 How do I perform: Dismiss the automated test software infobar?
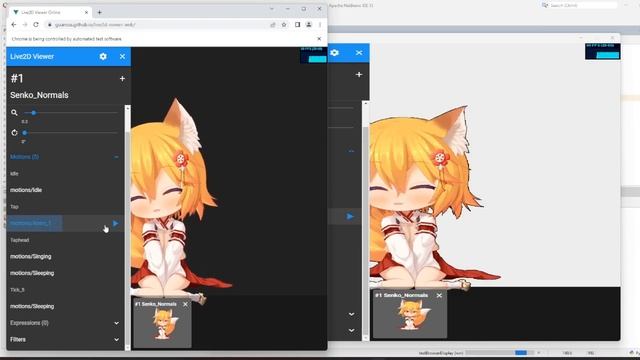pos(319,39)
